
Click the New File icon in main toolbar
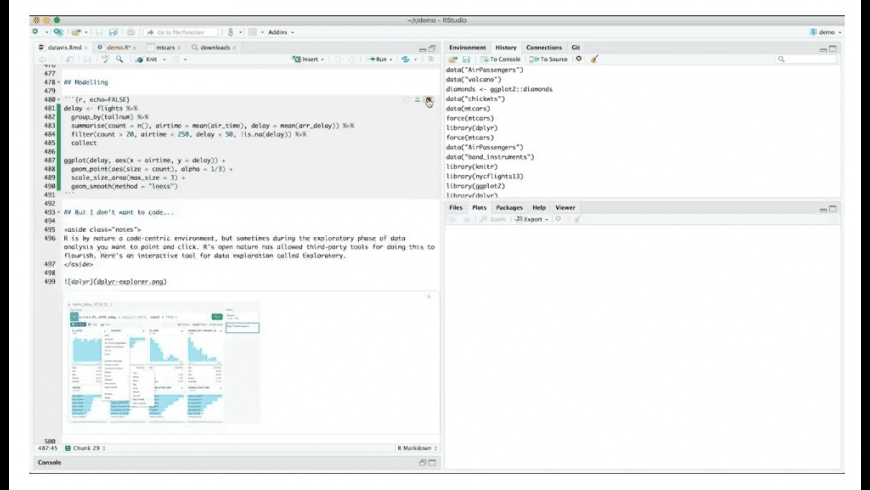[x=36, y=32]
